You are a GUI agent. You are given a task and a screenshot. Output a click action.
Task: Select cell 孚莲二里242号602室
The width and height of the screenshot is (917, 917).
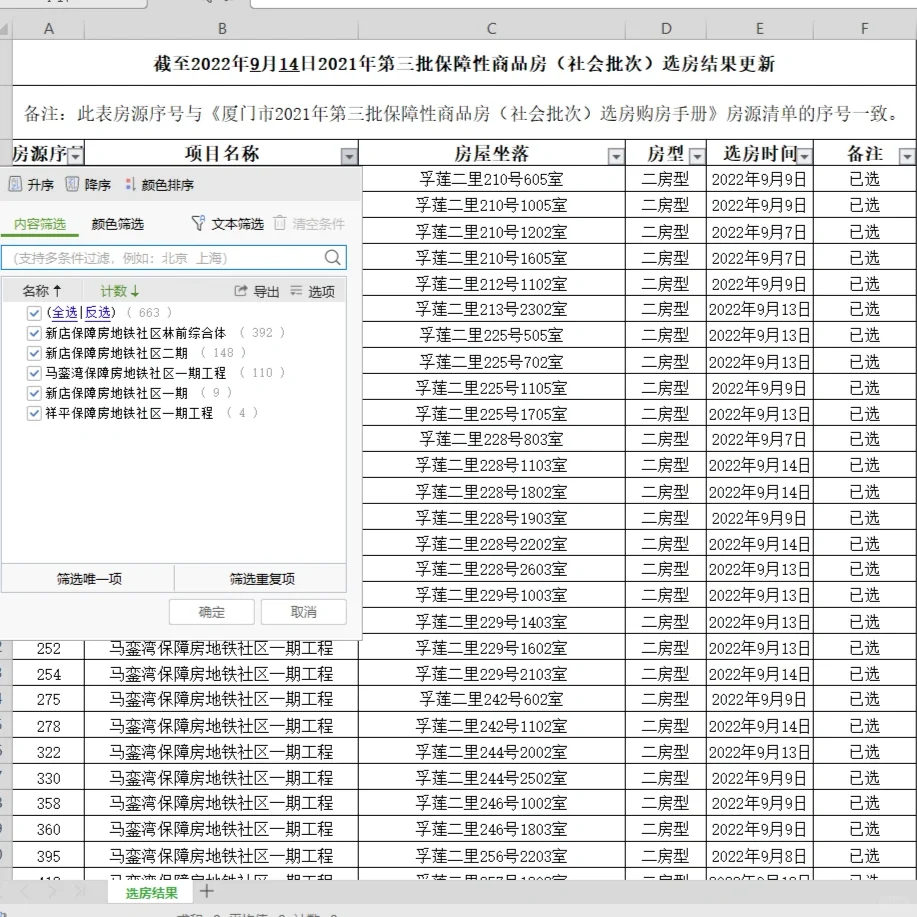click(492, 699)
